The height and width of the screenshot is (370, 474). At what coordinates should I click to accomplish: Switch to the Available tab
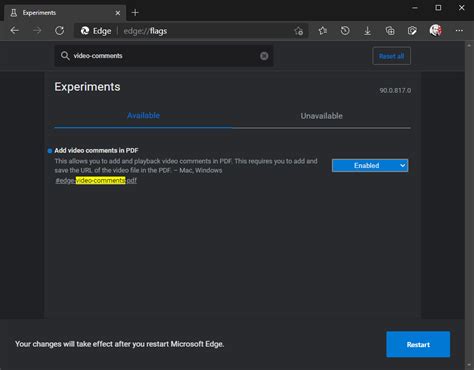pos(143,116)
